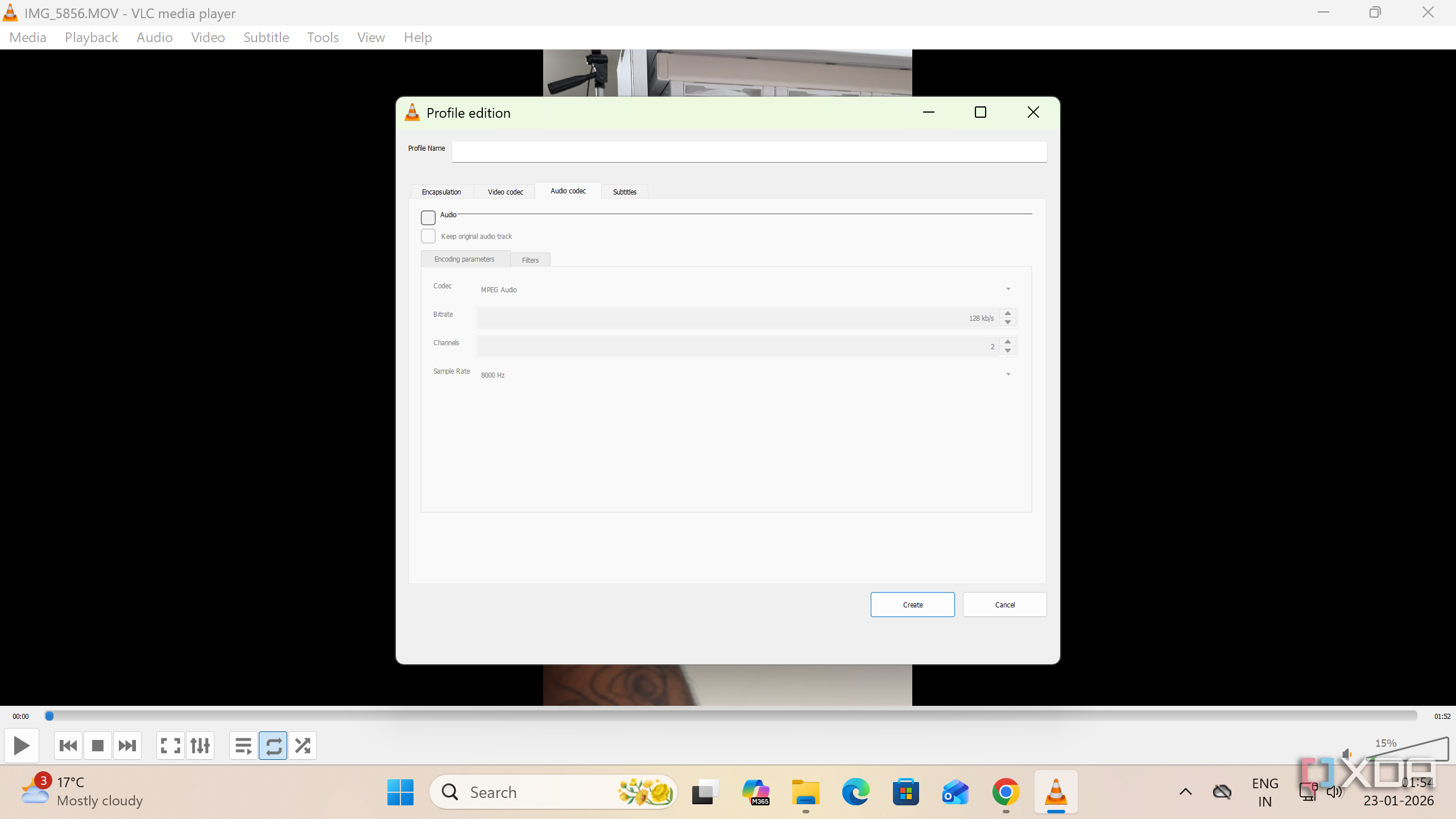Open the View menu

pyautogui.click(x=371, y=38)
